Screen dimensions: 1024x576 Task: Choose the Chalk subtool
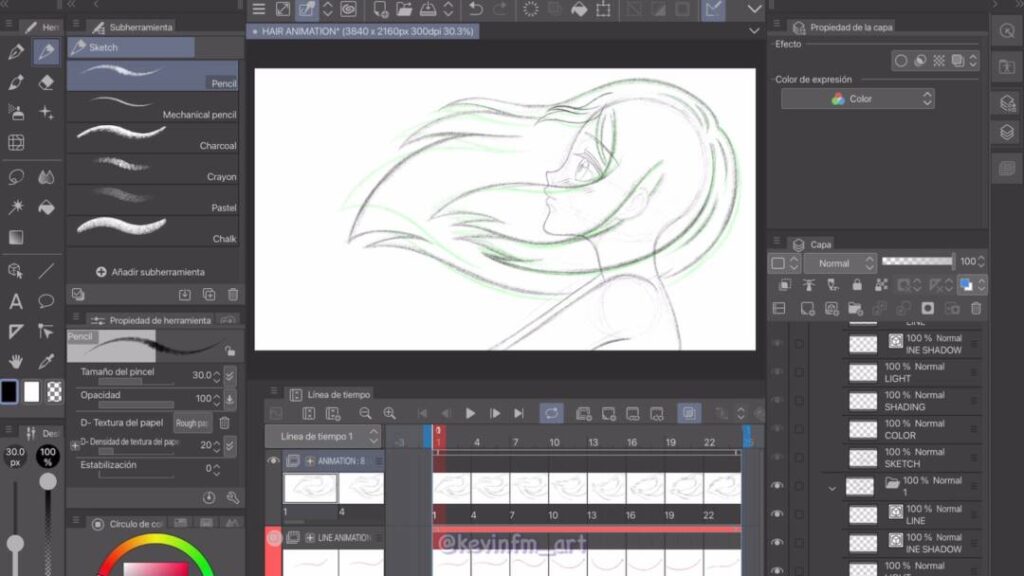coord(153,231)
